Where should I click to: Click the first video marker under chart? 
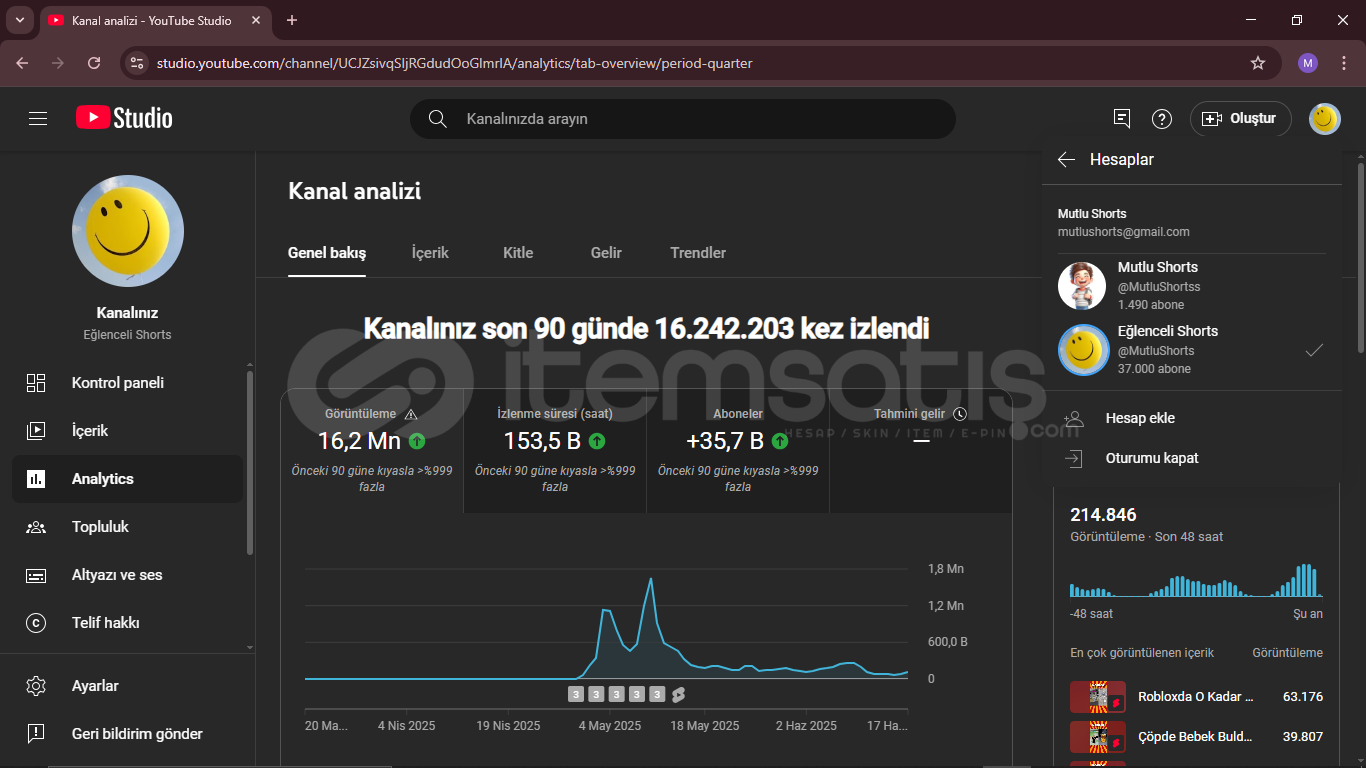pos(576,694)
